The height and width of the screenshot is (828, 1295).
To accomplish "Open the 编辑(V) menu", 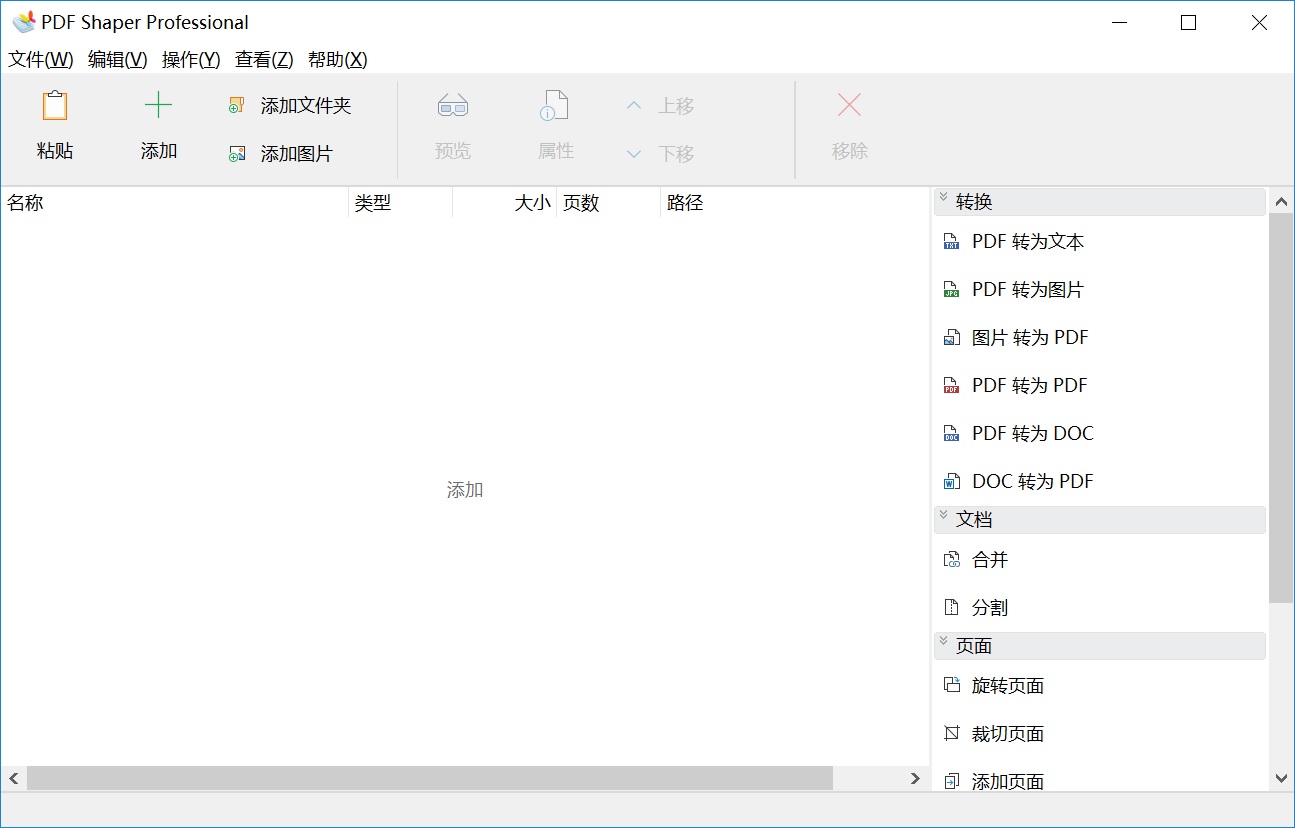I will (118, 60).
